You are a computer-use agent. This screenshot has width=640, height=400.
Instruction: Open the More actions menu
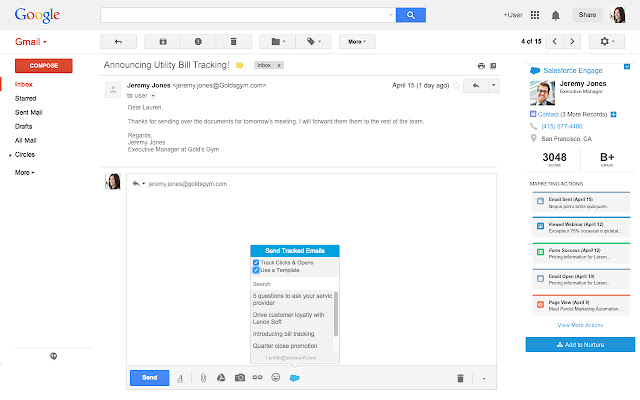(x=357, y=42)
